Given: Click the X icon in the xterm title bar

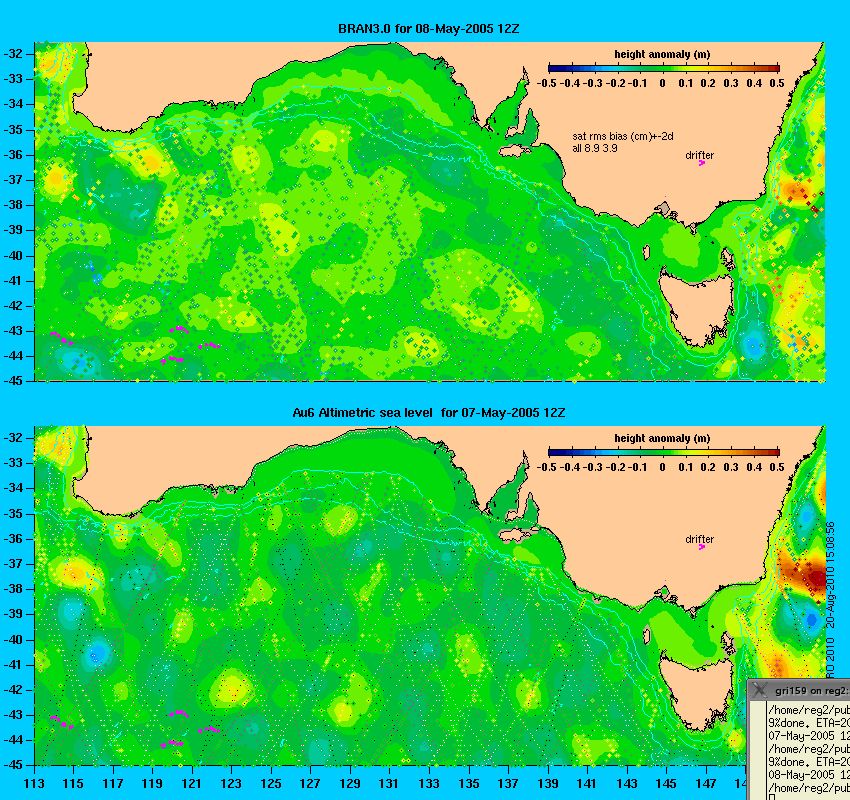Looking at the screenshot, I should (x=760, y=690).
